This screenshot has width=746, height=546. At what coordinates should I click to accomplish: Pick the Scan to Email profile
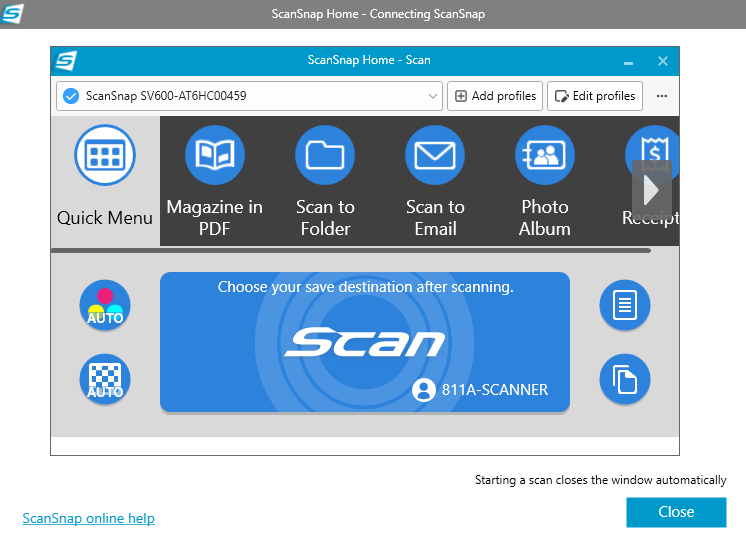(x=435, y=156)
